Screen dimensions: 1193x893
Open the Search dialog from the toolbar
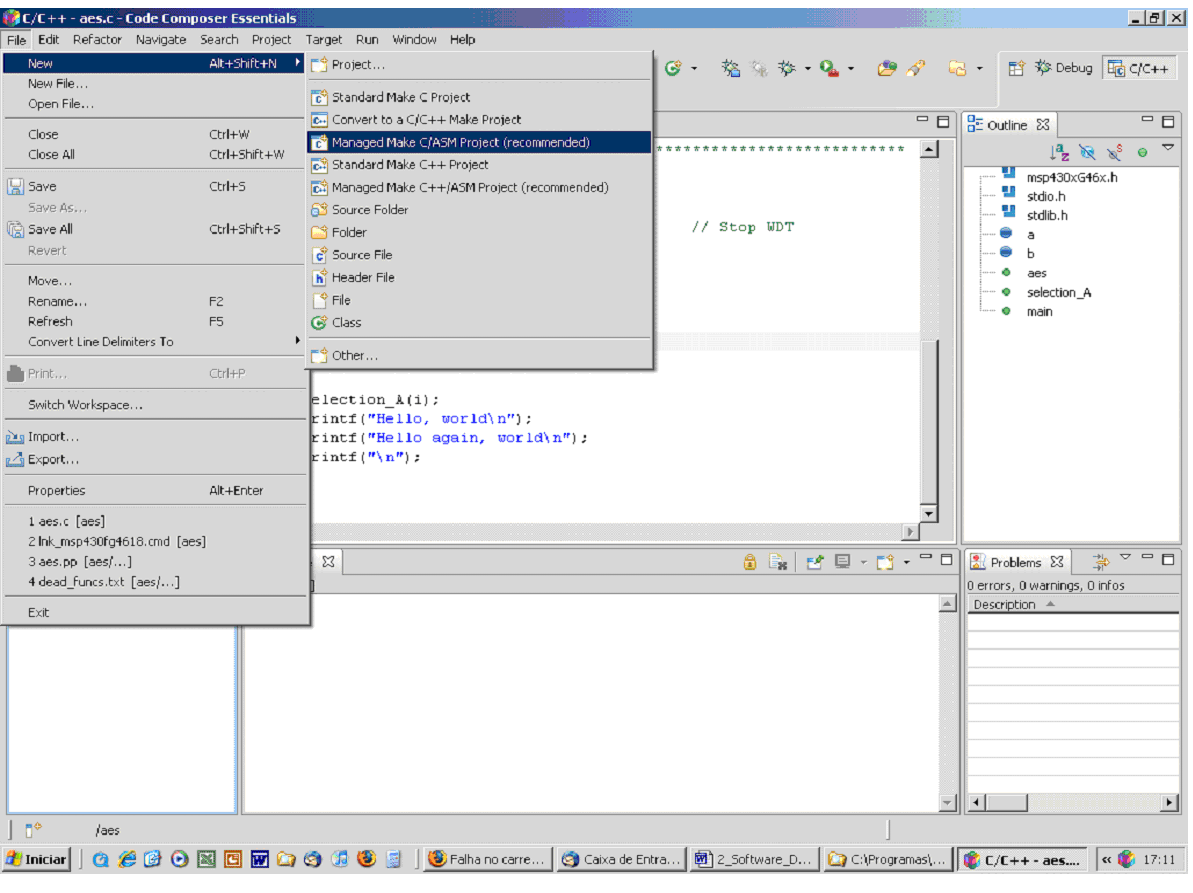point(916,67)
